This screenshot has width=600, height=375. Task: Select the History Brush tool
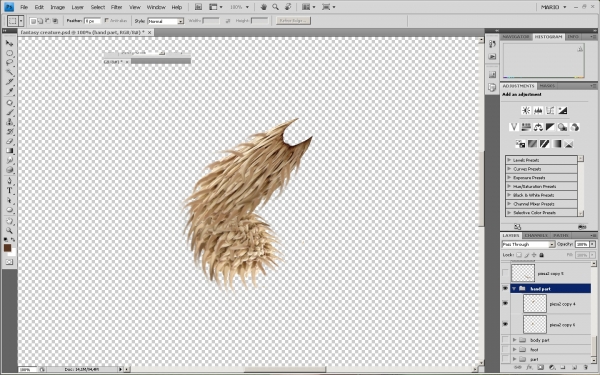point(9,132)
